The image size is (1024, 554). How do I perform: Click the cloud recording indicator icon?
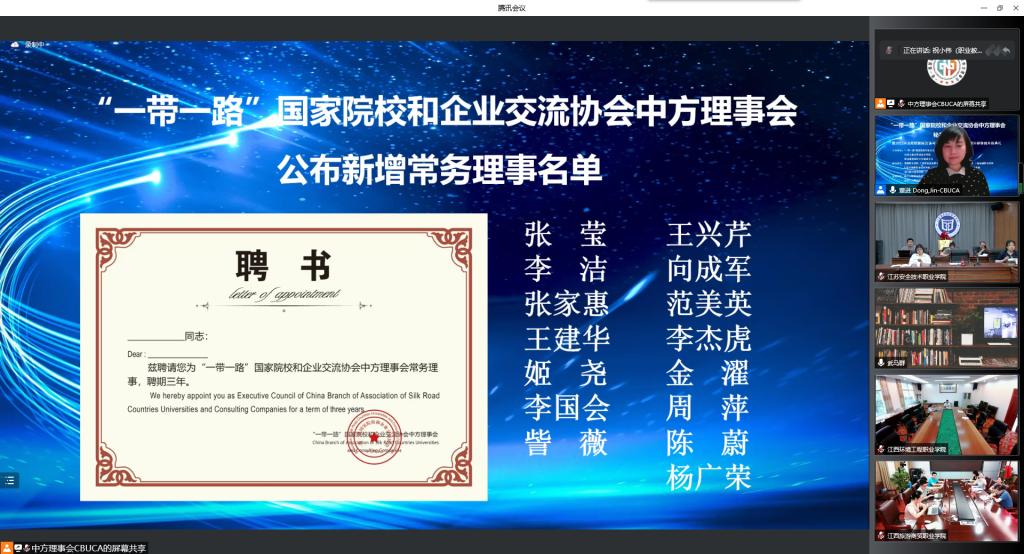pyautogui.click(x=15, y=44)
